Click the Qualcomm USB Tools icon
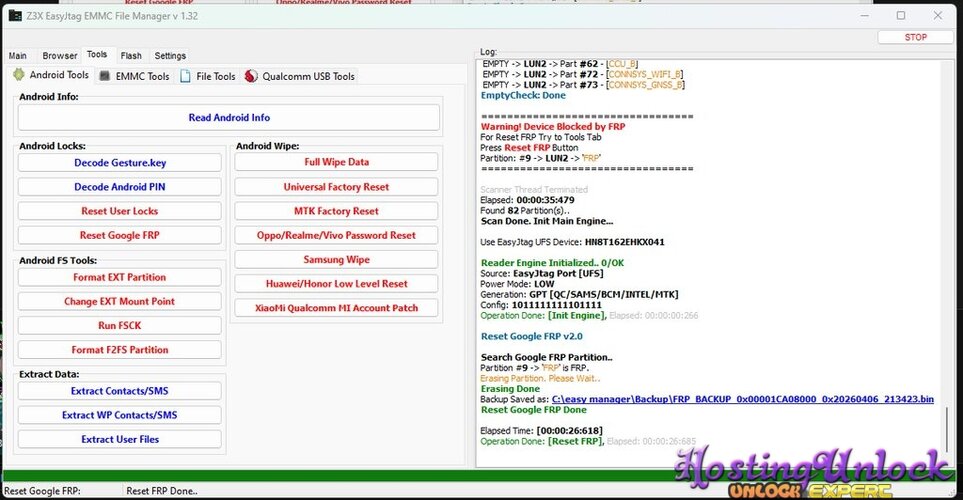 (x=251, y=76)
